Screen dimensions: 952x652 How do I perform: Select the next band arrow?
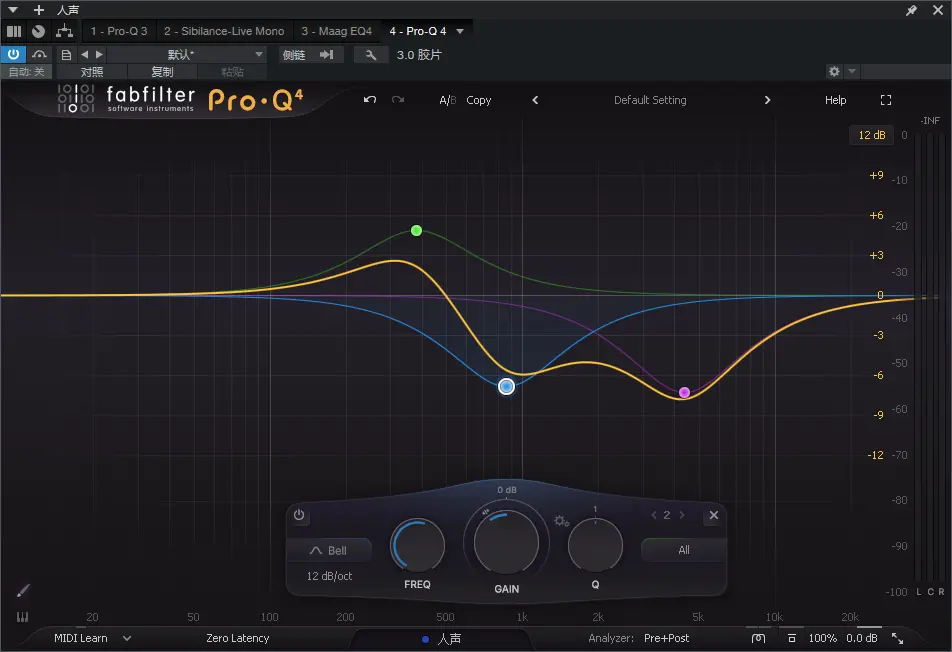(682, 515)
